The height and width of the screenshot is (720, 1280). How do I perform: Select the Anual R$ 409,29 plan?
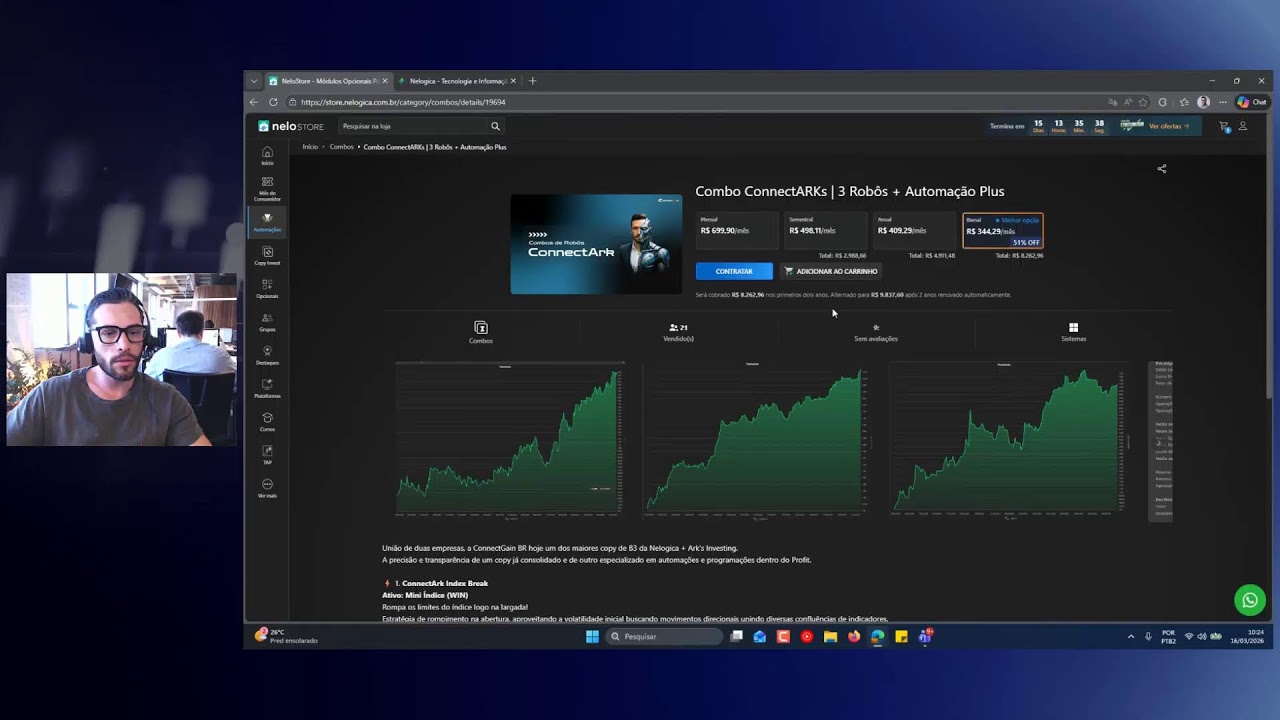[915, 230]
